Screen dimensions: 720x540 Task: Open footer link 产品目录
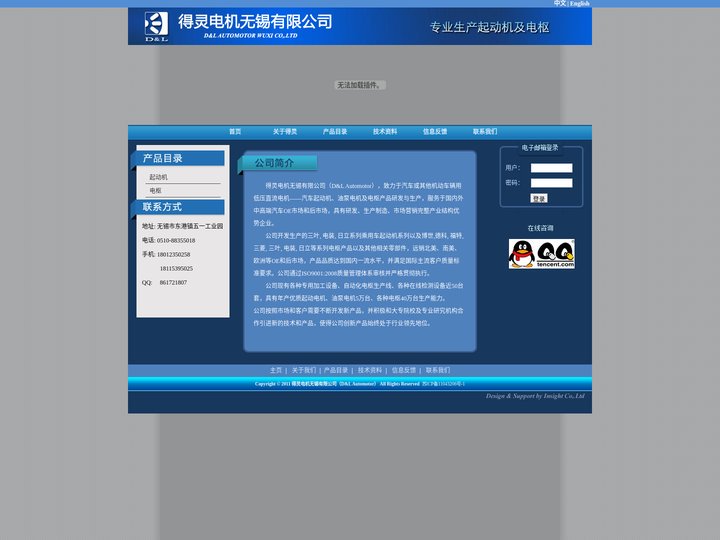(x=336, y=370)
